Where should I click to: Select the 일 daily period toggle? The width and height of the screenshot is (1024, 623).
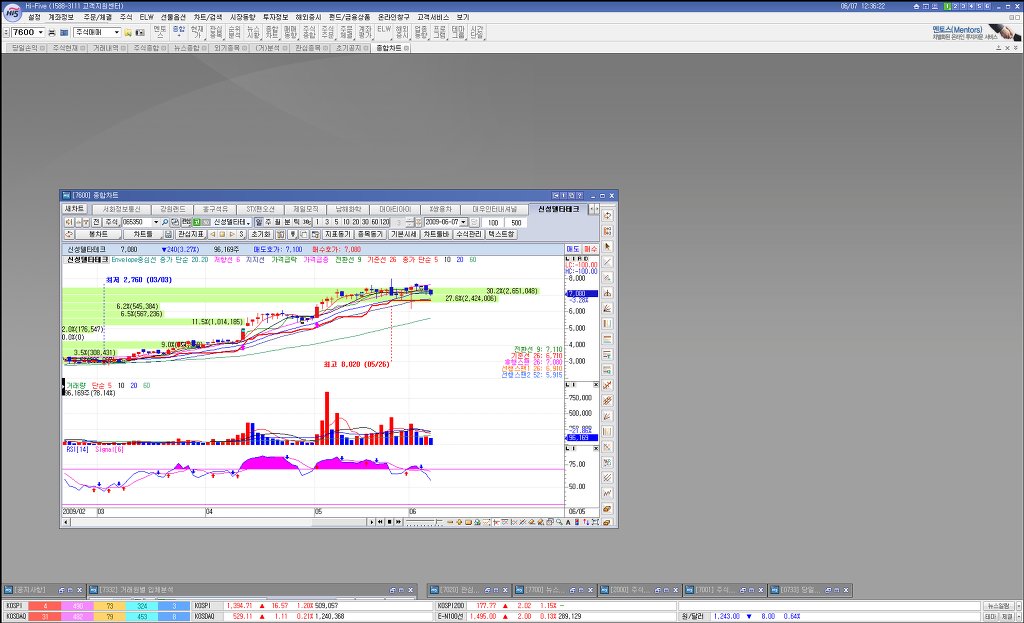click(259, 223)
